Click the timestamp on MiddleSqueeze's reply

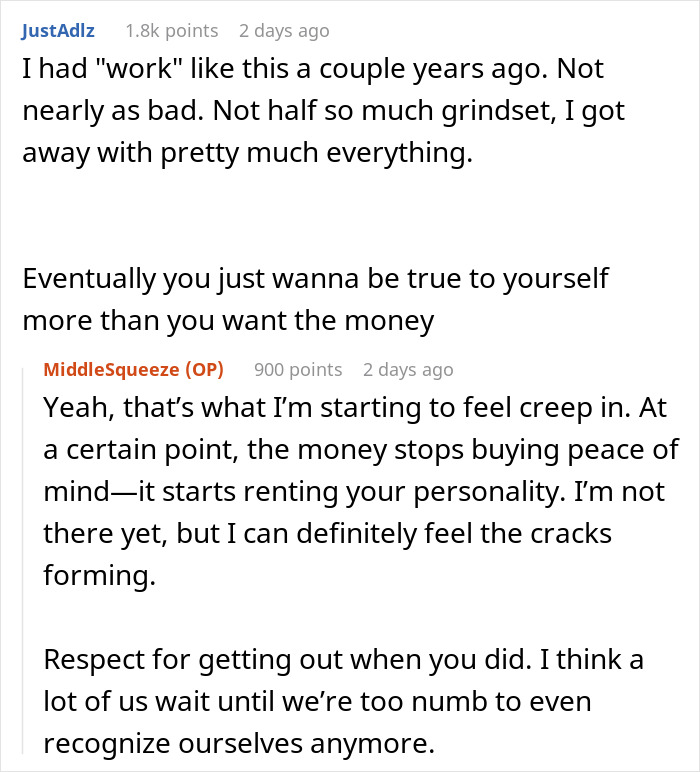408,370
